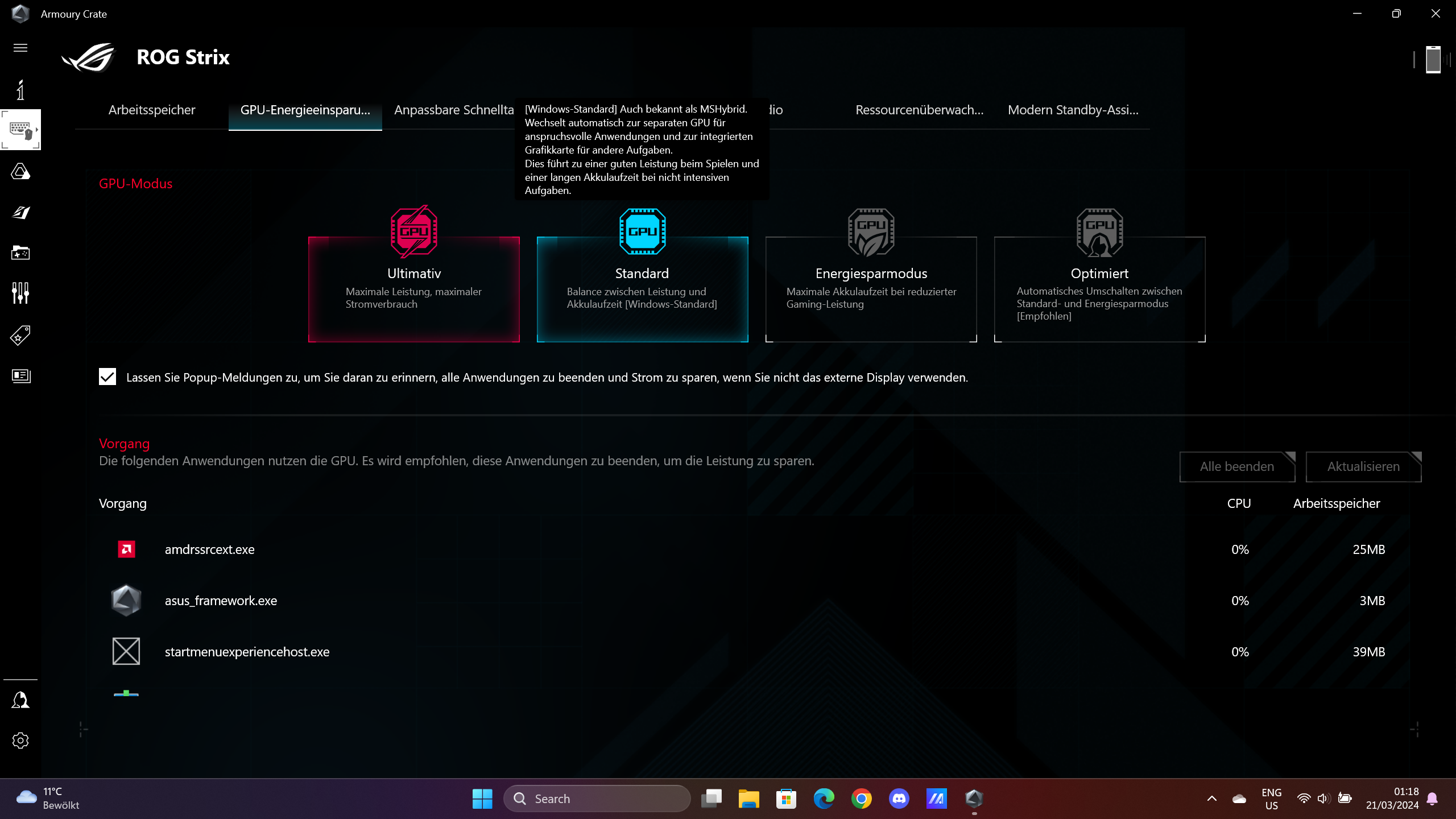The image size is (1456, 819).
Task: Open the hamburger navigation menu
Action: 20,48
